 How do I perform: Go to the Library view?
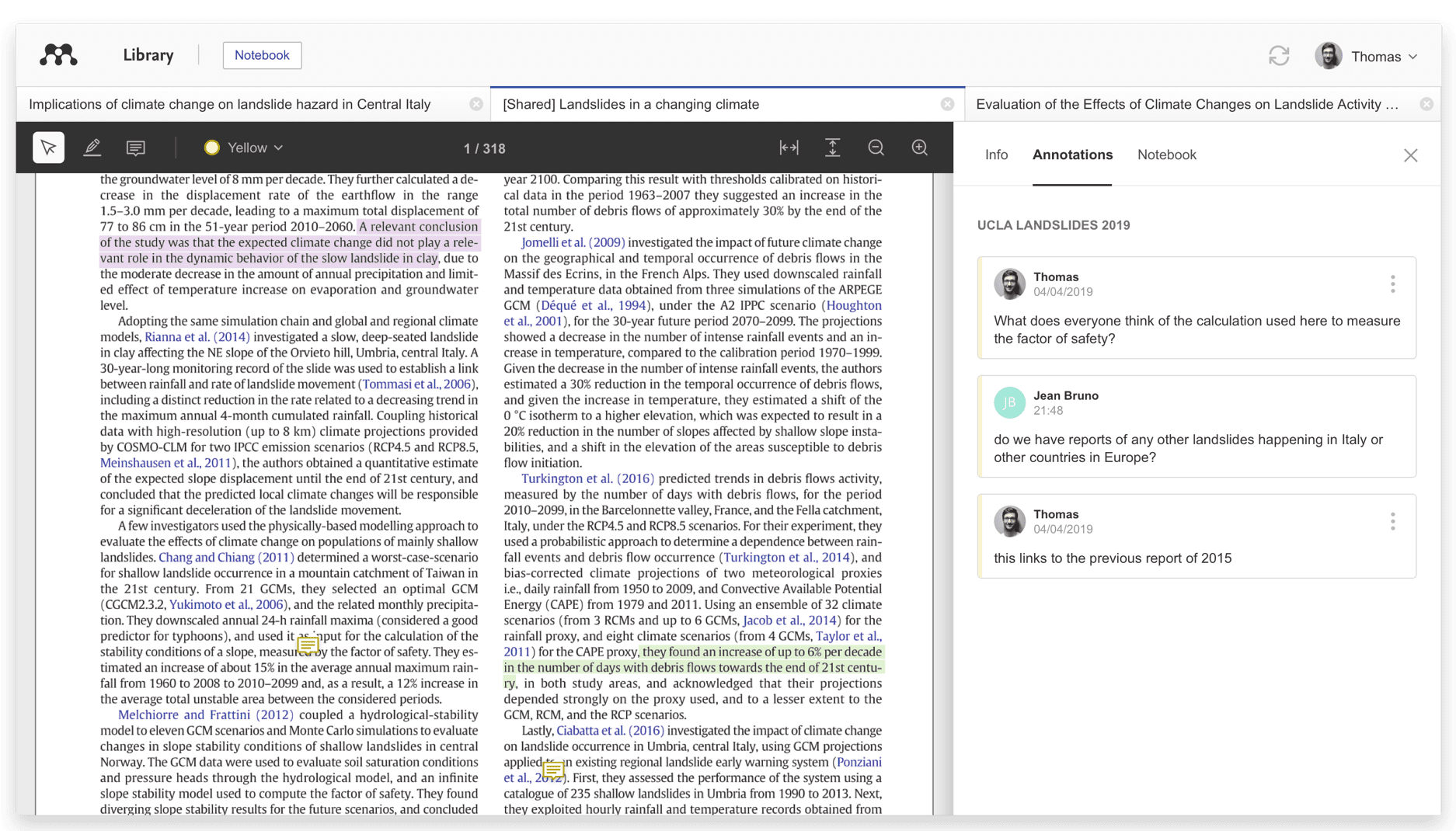148,55
